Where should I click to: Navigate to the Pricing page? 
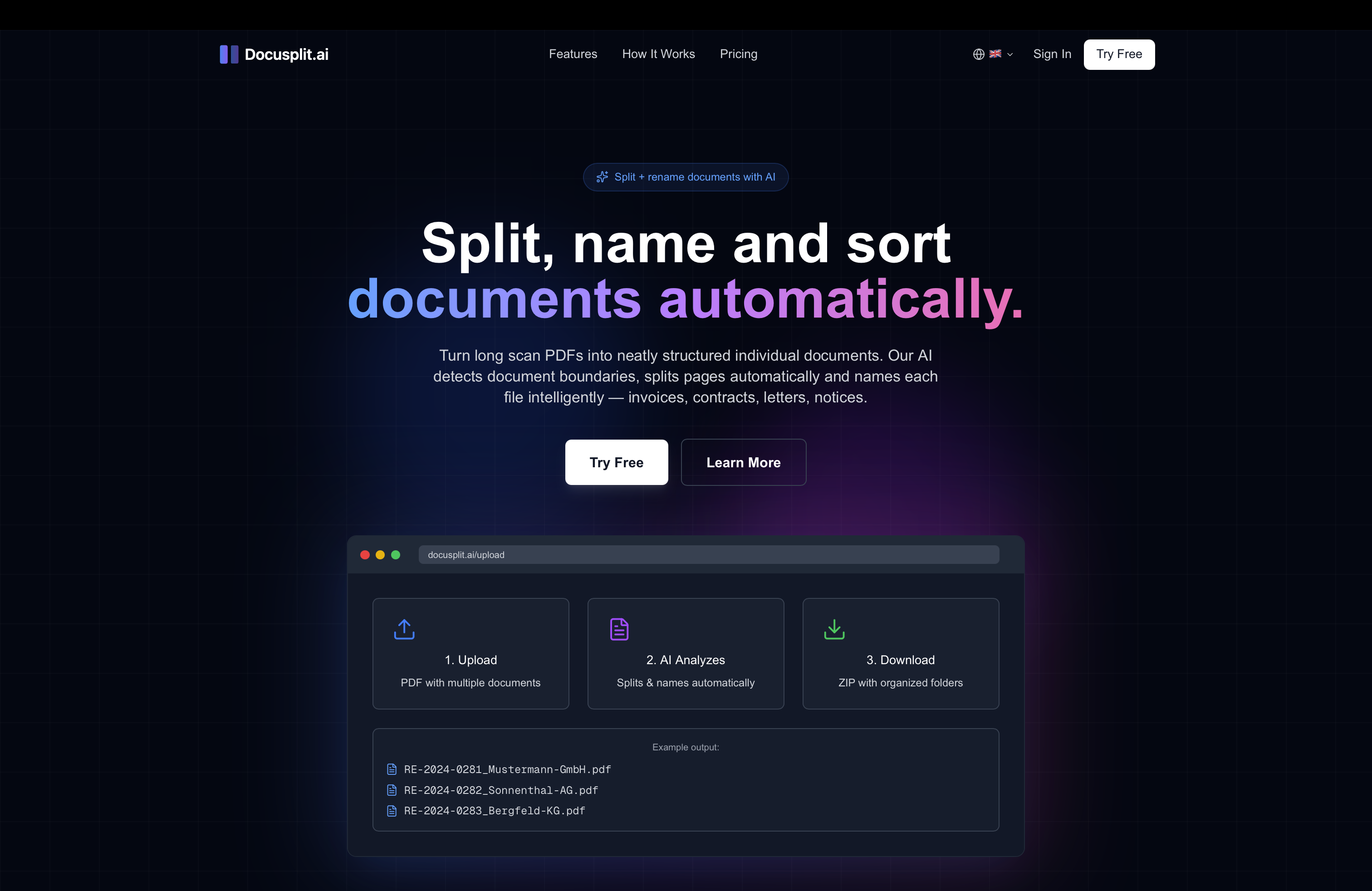[739, 54]
